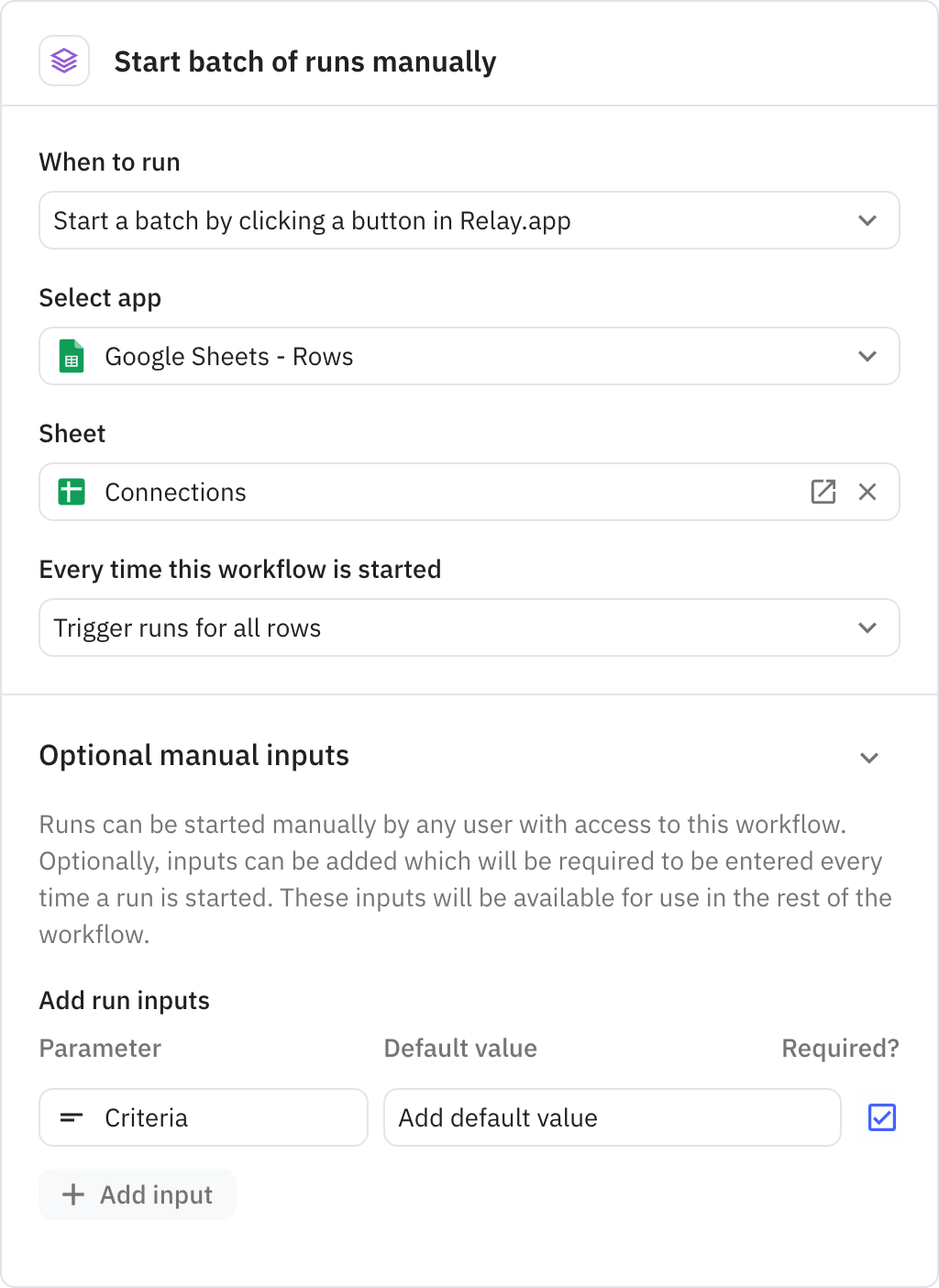
Task: Open the Trigger runs for all rows dropdown
Action: coord(469,627)
